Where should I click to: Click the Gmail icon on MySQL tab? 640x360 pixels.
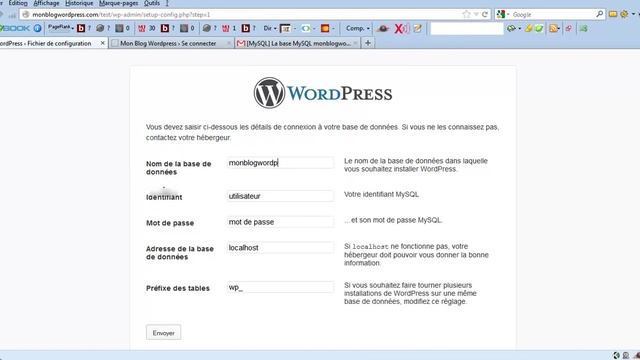tap(241, 43)
